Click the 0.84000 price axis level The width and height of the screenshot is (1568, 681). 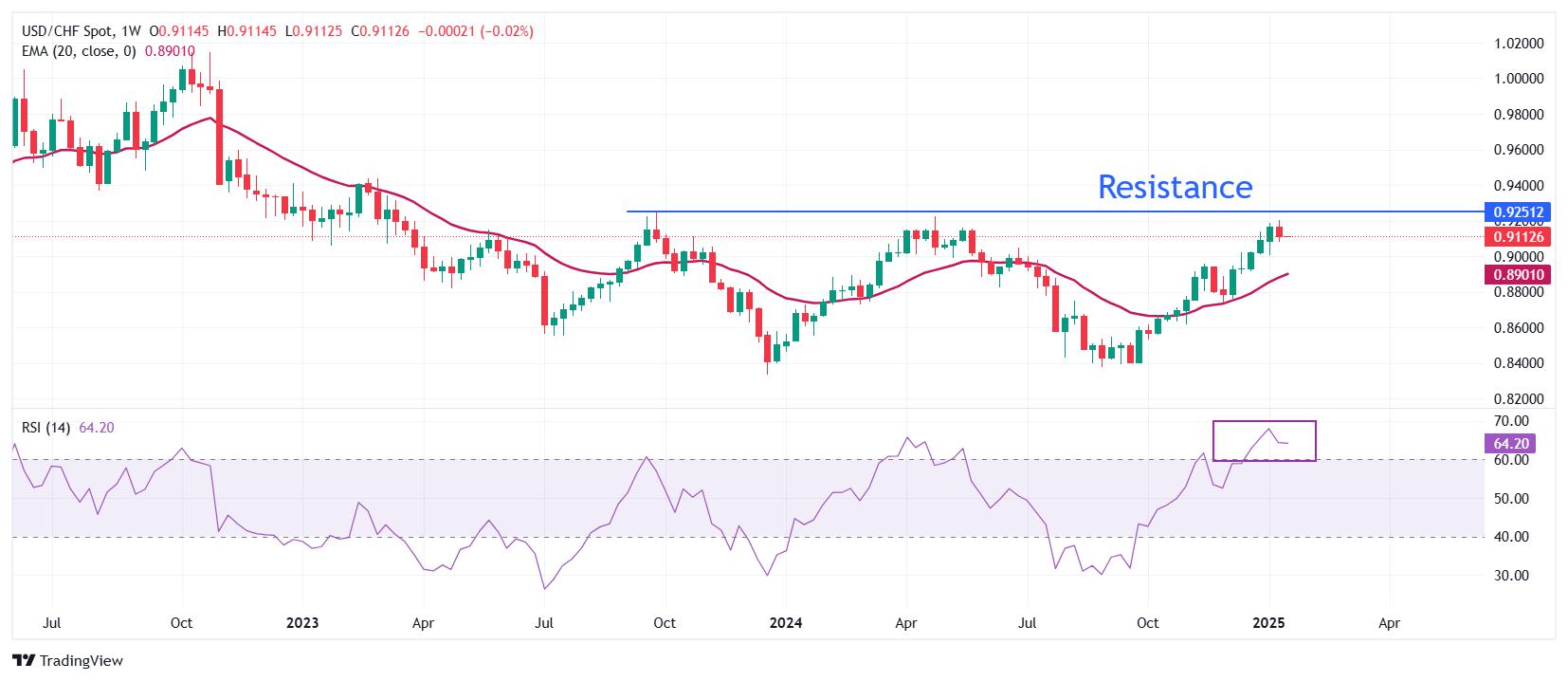(x=1520, y=363)
